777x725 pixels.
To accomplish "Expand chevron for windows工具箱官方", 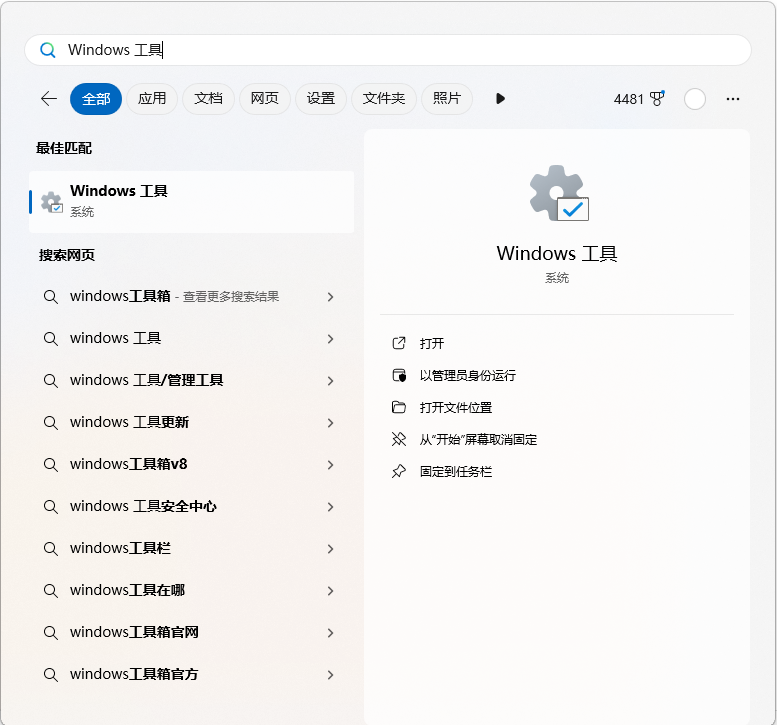I will tap(331, 675).
